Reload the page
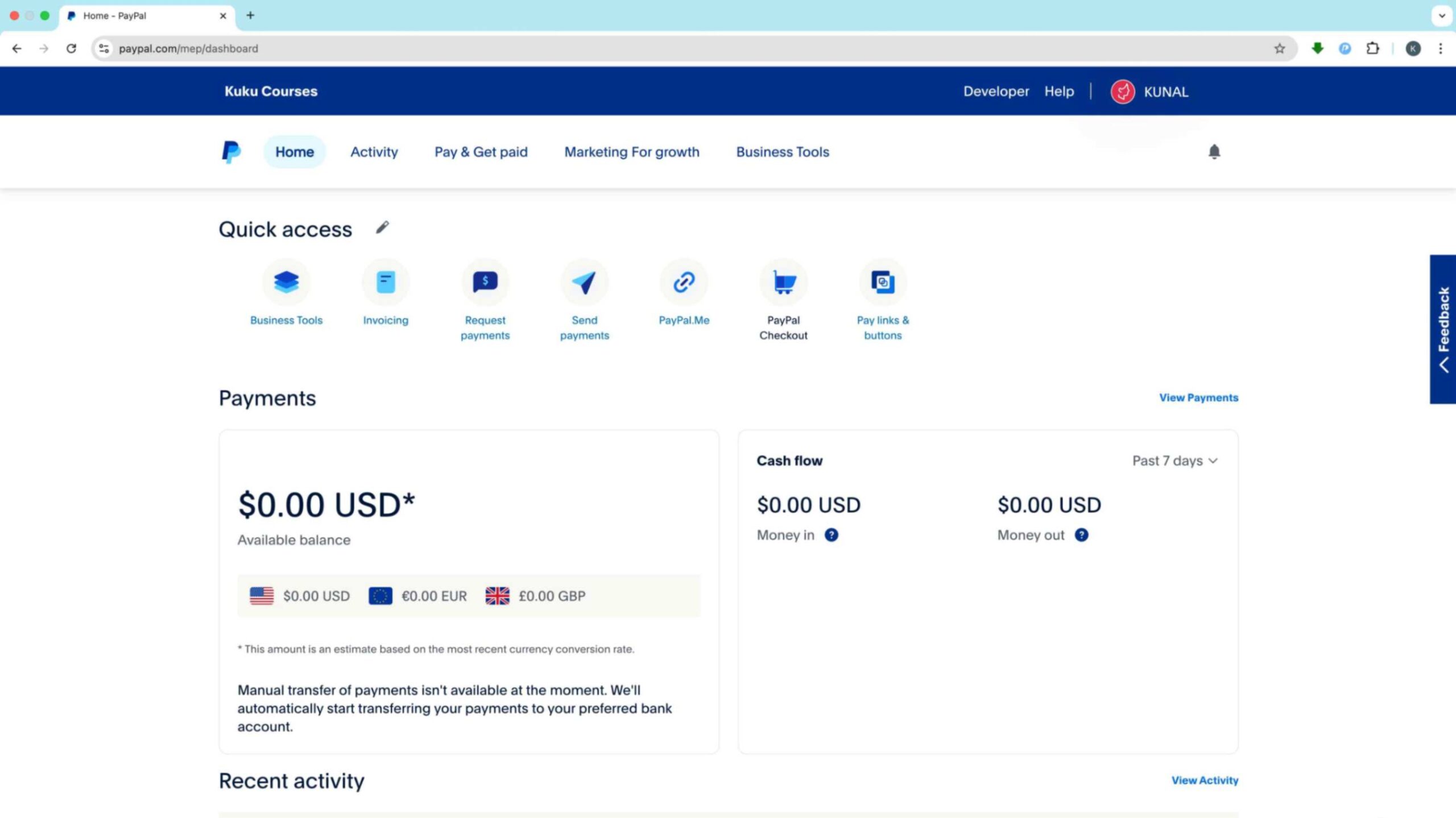1456x818 pixels. click(71, 48)
